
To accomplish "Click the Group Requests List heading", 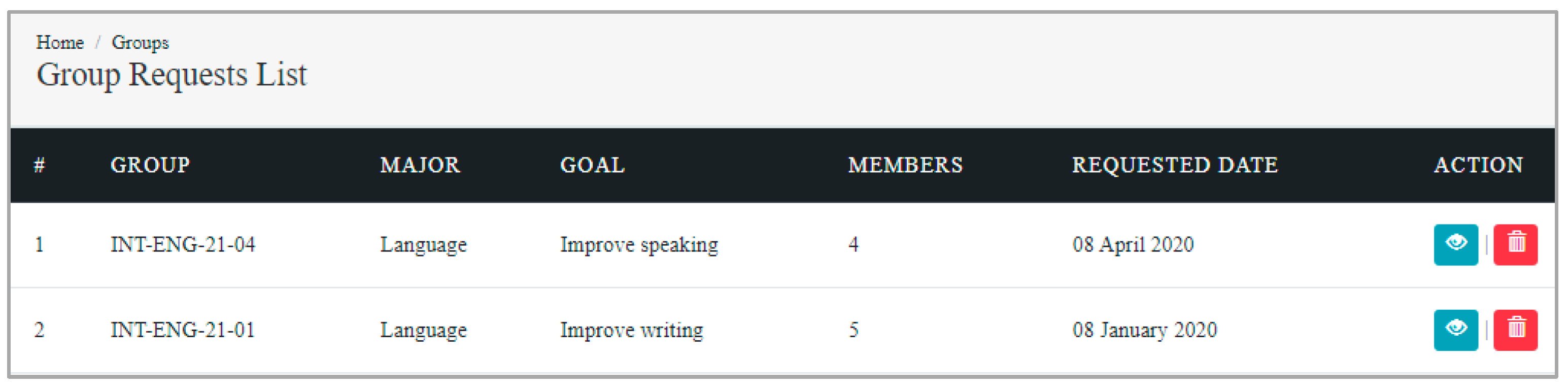I will [172, 74].
